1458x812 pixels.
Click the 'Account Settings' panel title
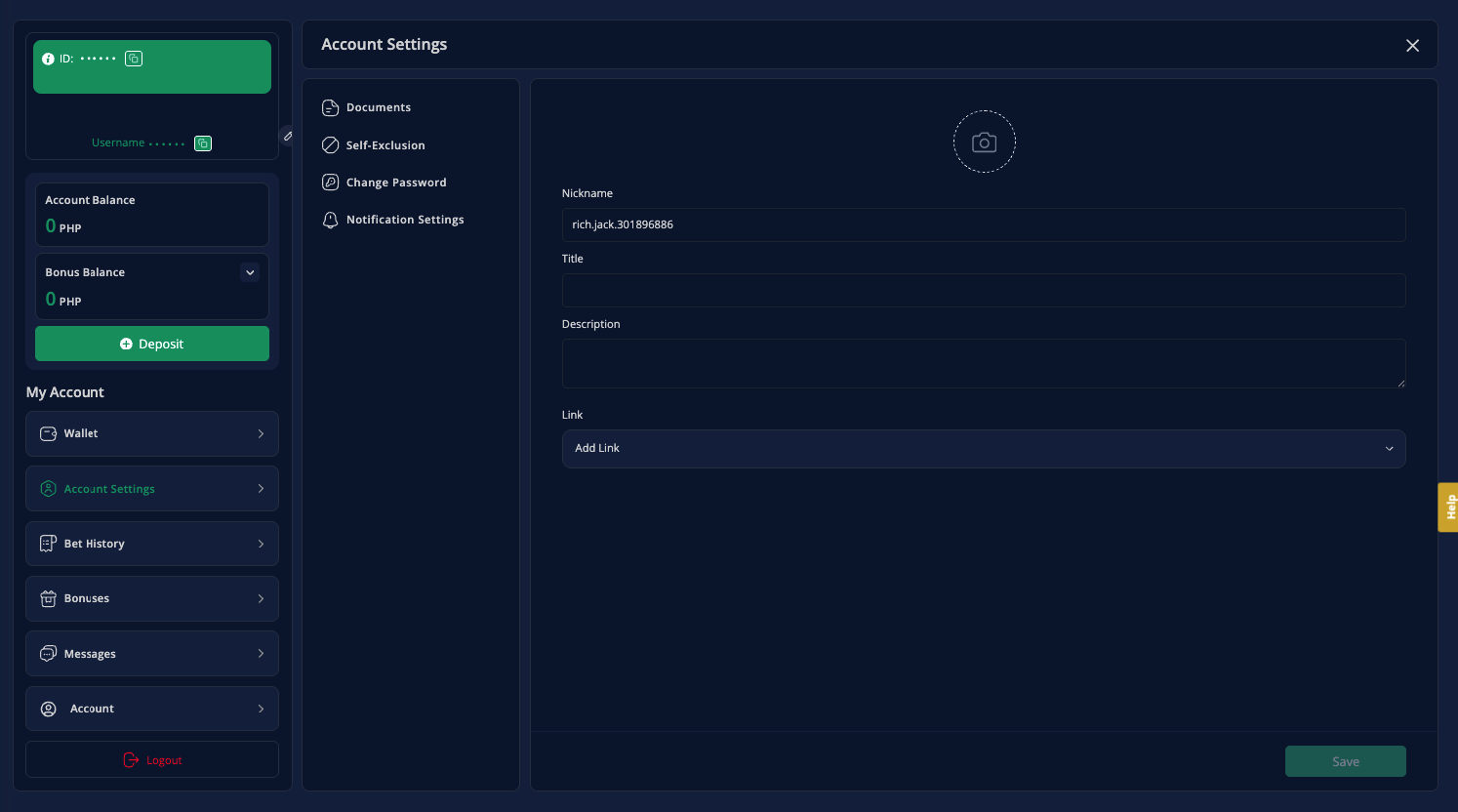[x=385, y=45]
